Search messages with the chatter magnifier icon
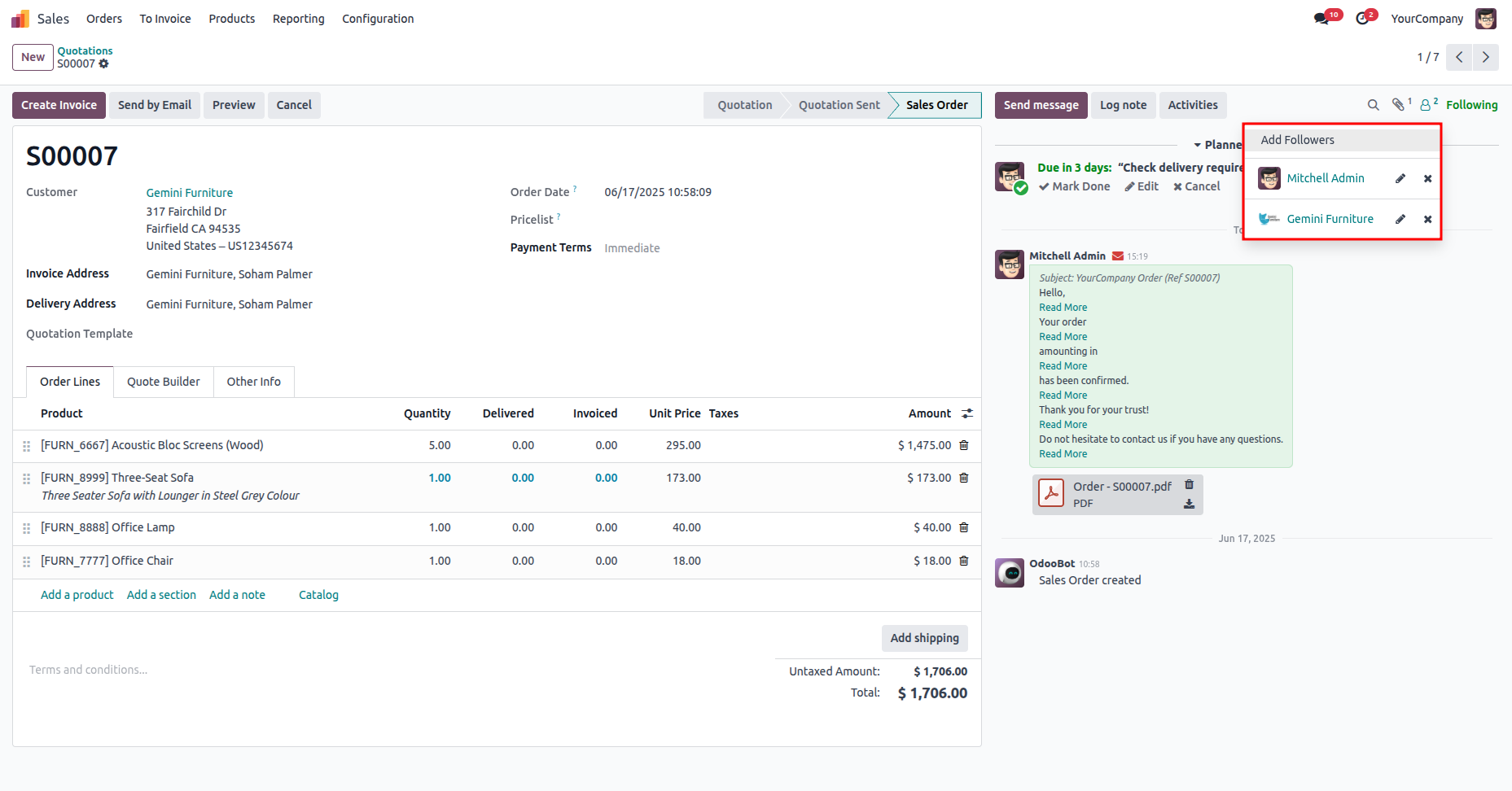Viewport: 1512px width, 791px height. coord(1373,105)
